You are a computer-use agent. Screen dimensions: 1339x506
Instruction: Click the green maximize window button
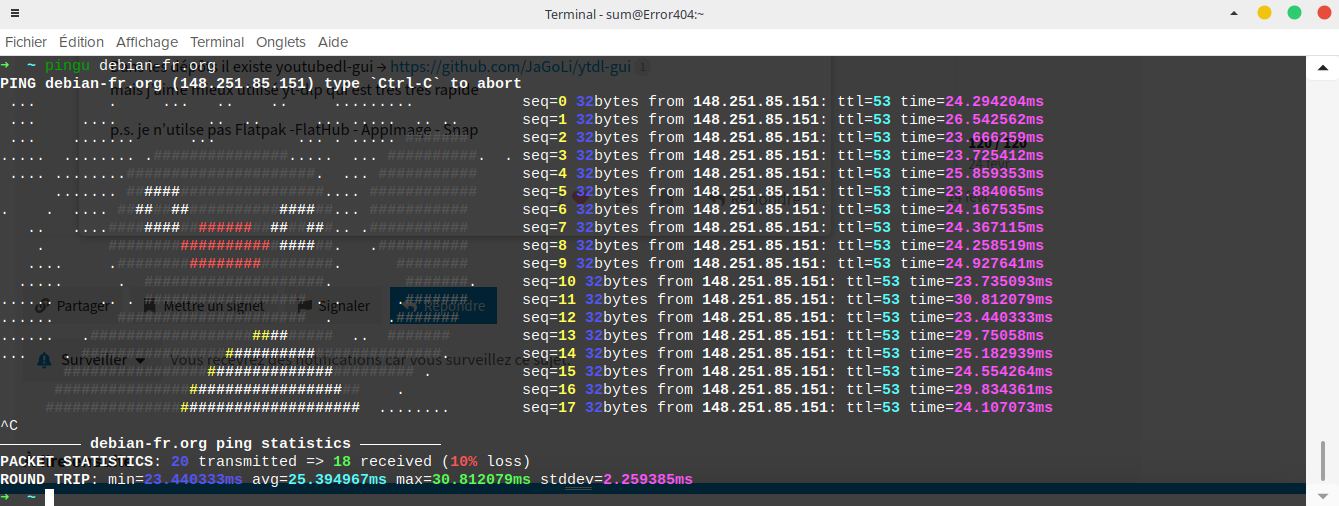click(x=1294, y=13)
